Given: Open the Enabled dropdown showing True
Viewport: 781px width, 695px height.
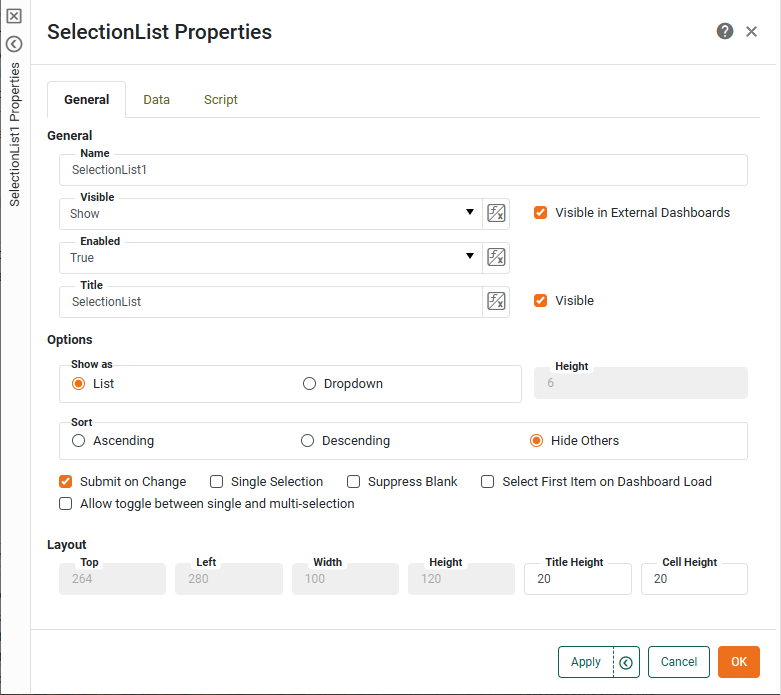Looking at the screenshot, I should (271, 258).
